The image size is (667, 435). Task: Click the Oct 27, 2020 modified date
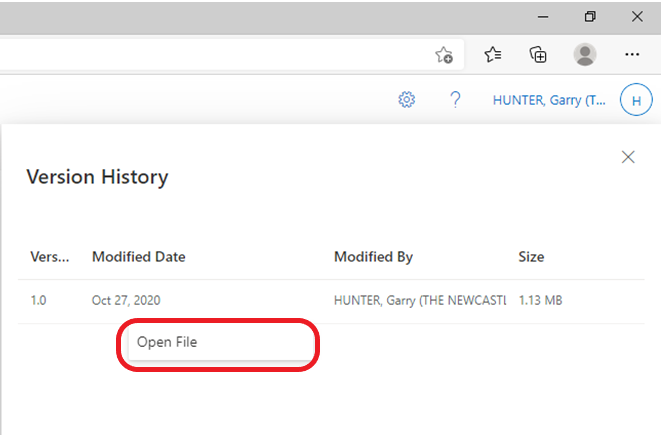(x=126, y=301)
